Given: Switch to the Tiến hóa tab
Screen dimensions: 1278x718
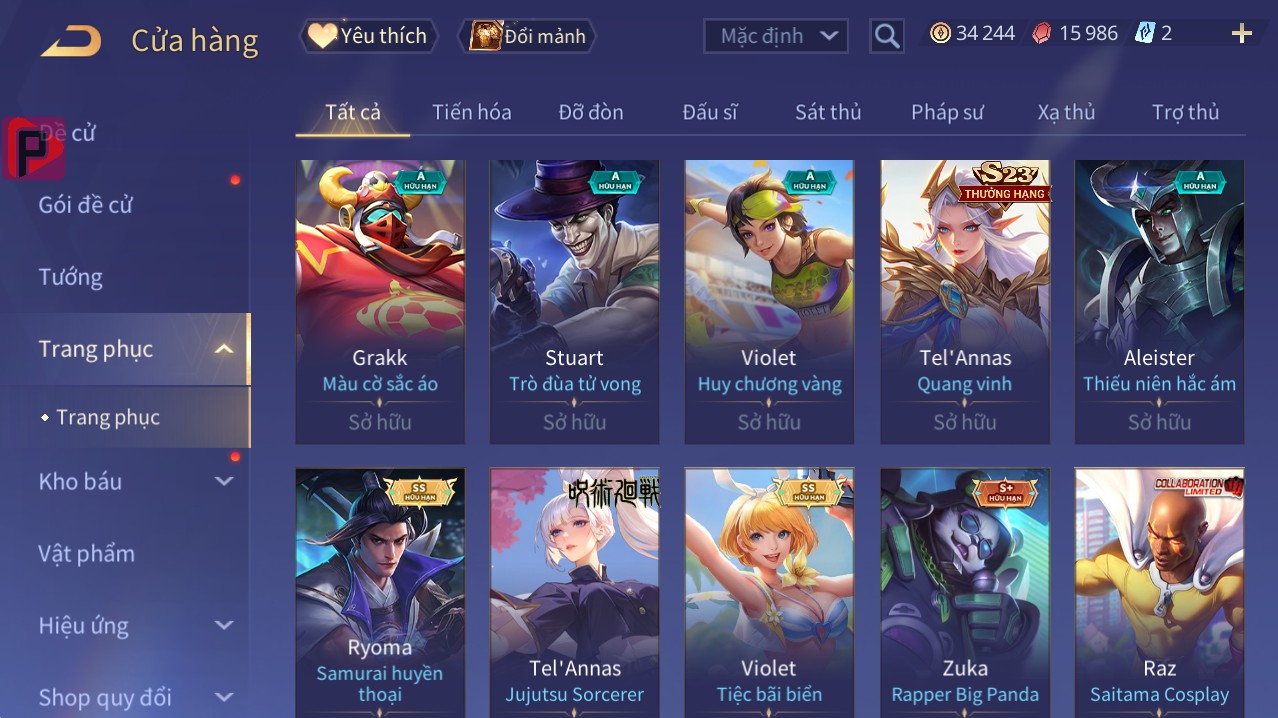Looking at the screenshot, I should tap(472, 112).
